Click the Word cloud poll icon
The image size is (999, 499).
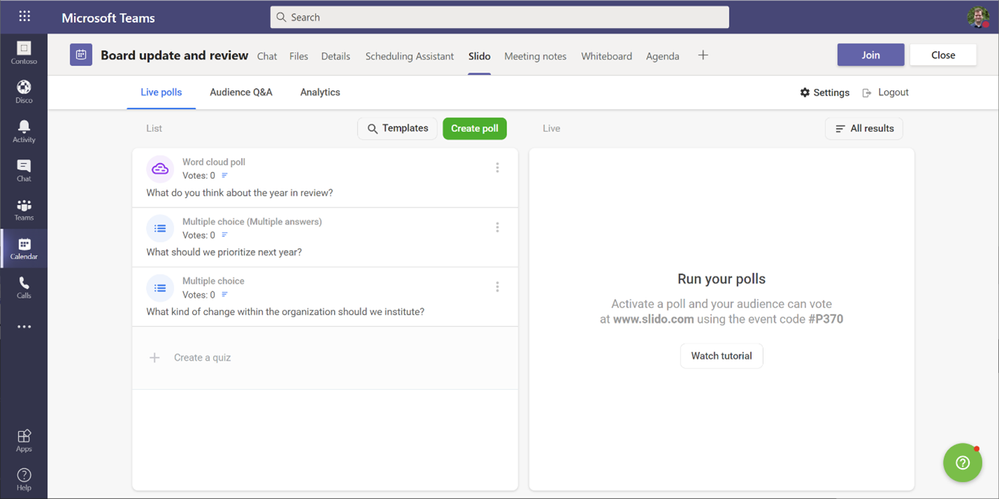(160, 169)
